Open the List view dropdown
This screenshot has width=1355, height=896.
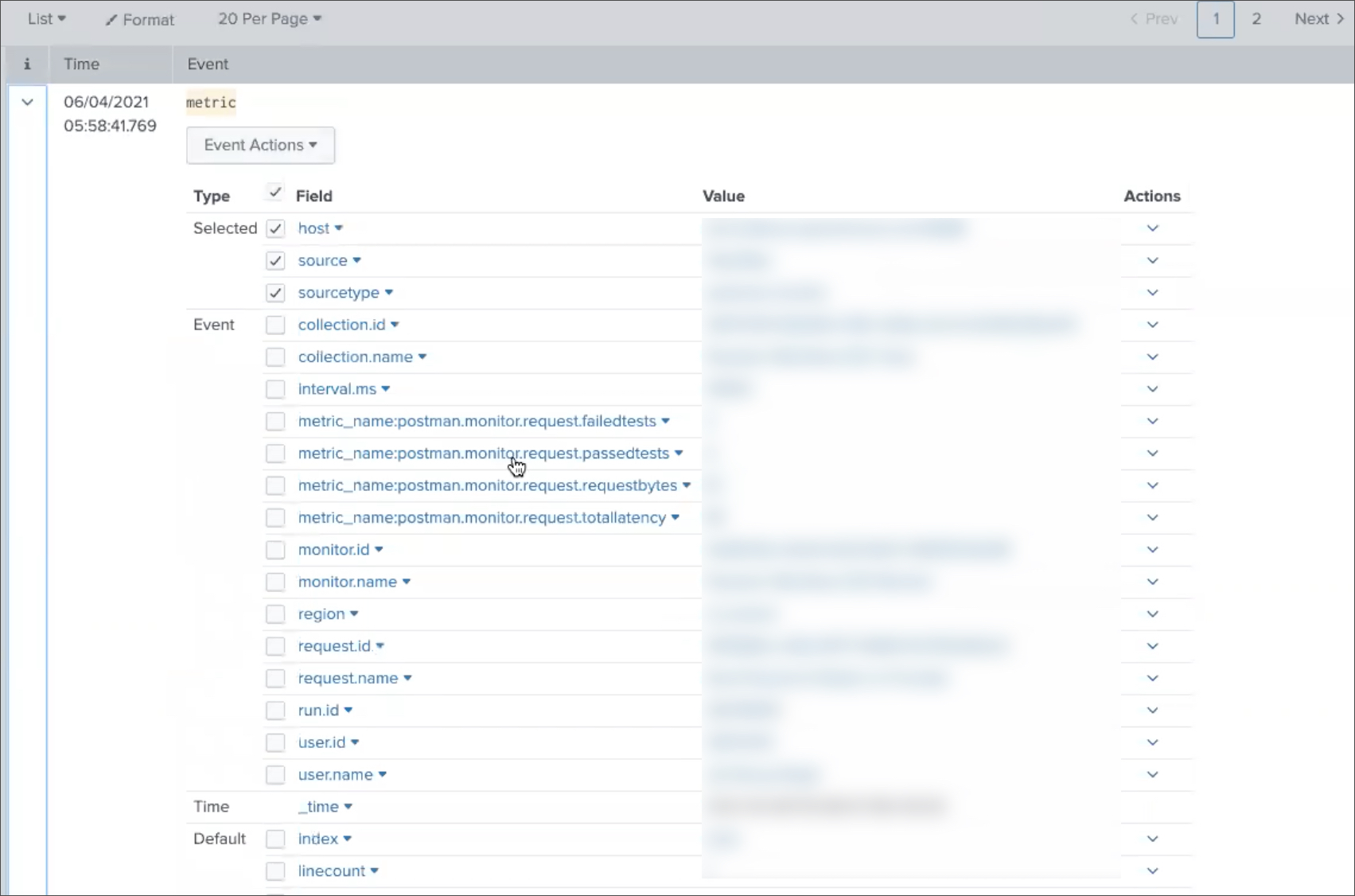point(46,19)
